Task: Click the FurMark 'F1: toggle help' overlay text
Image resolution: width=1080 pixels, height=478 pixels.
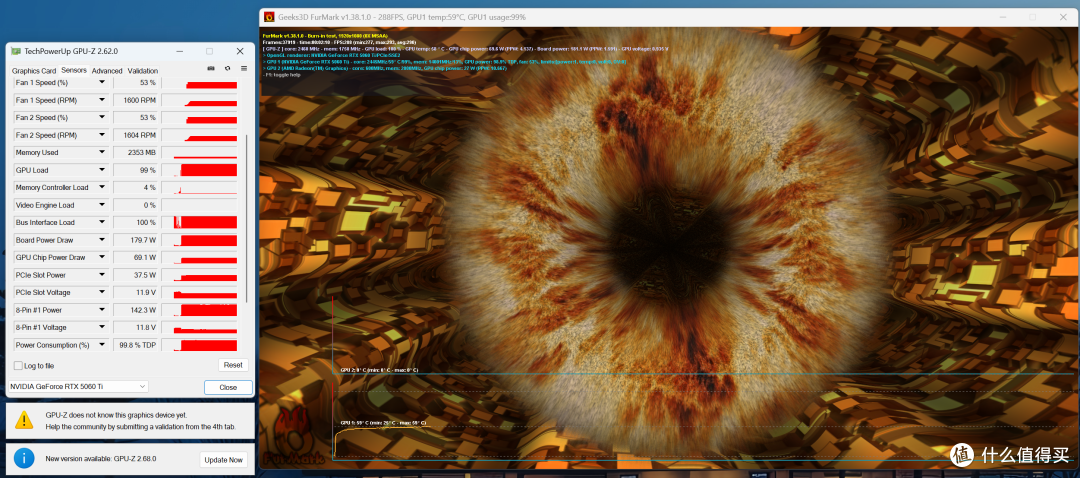Action: 282,75
